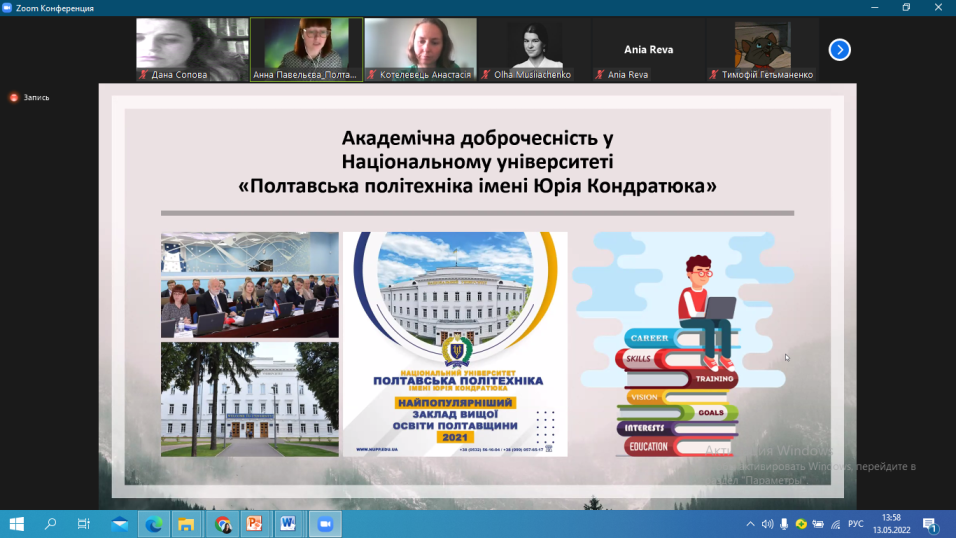The width and height of the screenshot is (956, 538).
Task: Show next participants with the blue arrow
Action: pos(839,49)
